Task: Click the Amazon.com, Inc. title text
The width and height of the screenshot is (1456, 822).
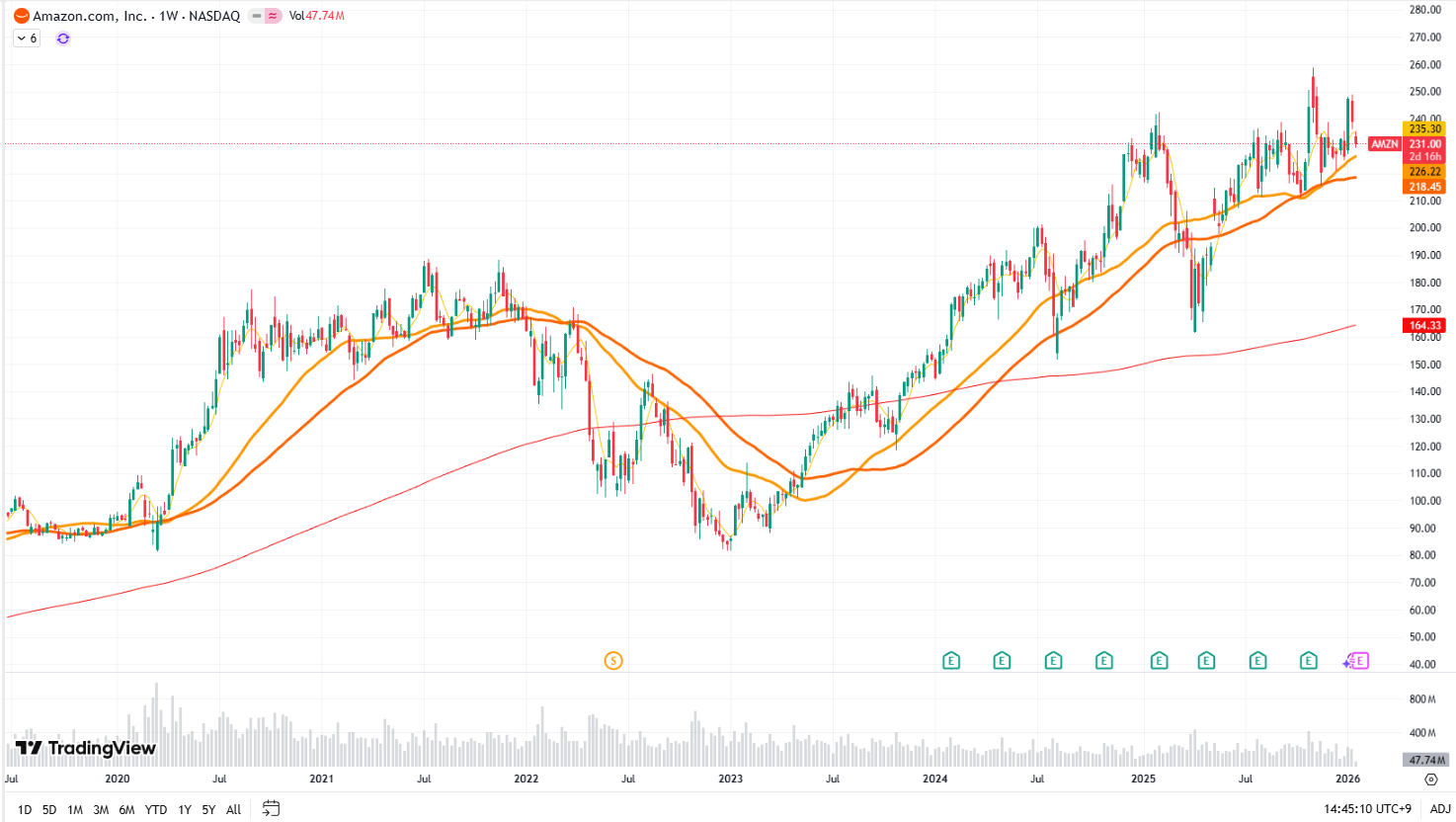Action: coord(90,16)
